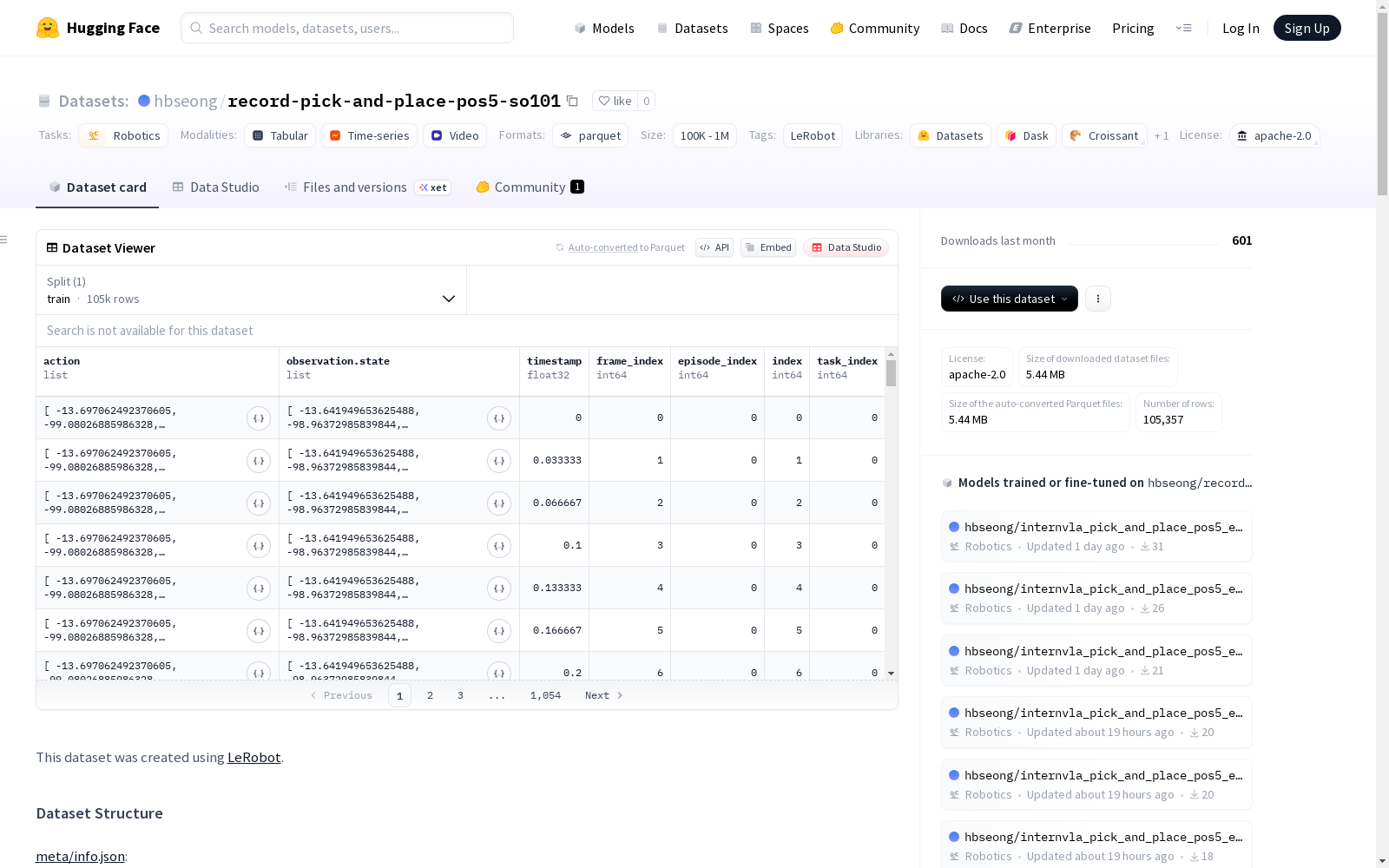Expand observation.state list in the 0.1 row
The height and width of the screenshot is (868, 1389).
(x=499, y=546)
